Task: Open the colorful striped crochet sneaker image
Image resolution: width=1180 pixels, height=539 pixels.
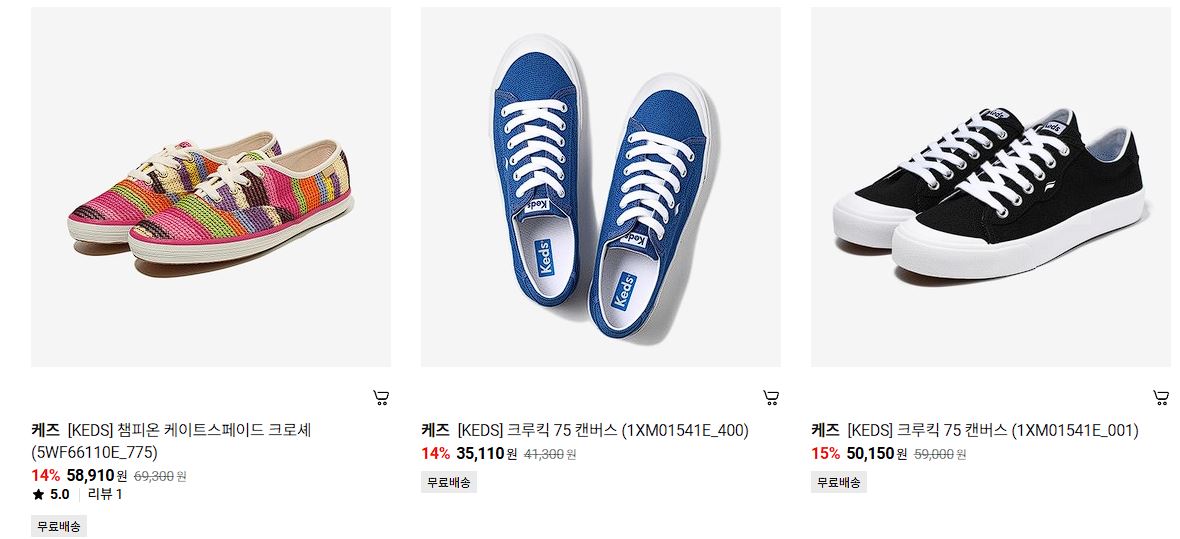Action: 211,187
